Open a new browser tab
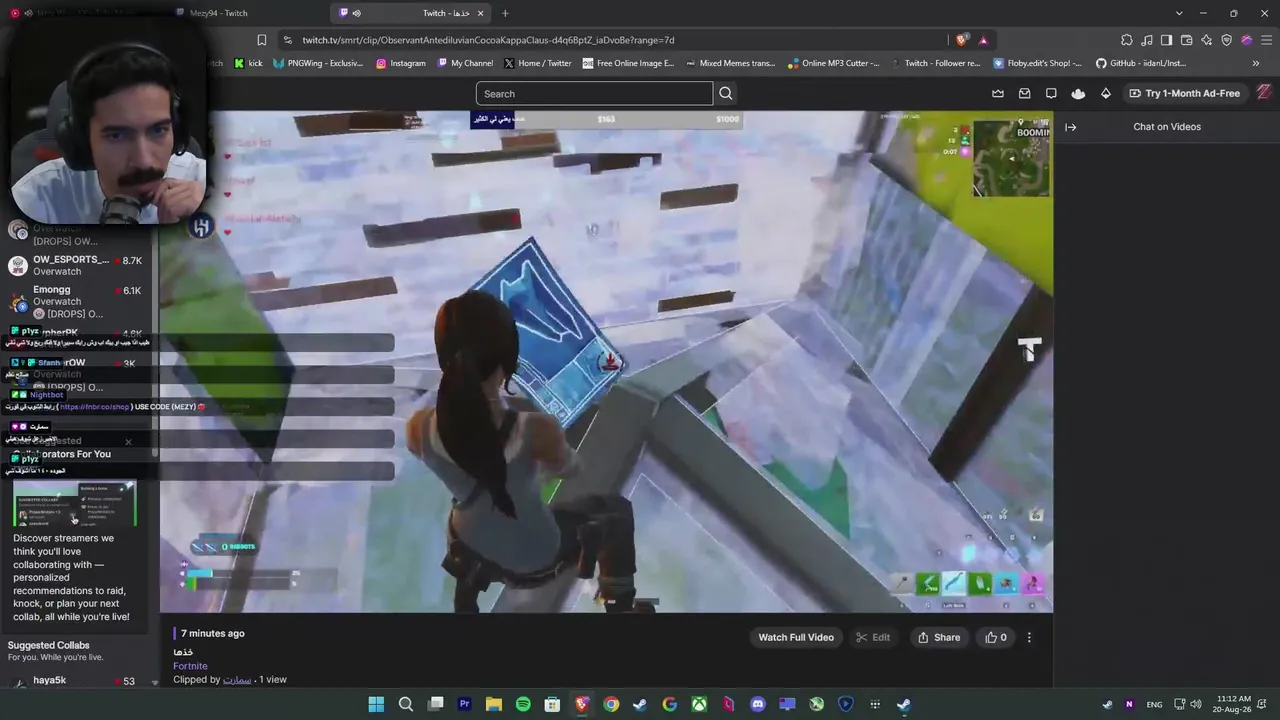 [x=505, y=13]
